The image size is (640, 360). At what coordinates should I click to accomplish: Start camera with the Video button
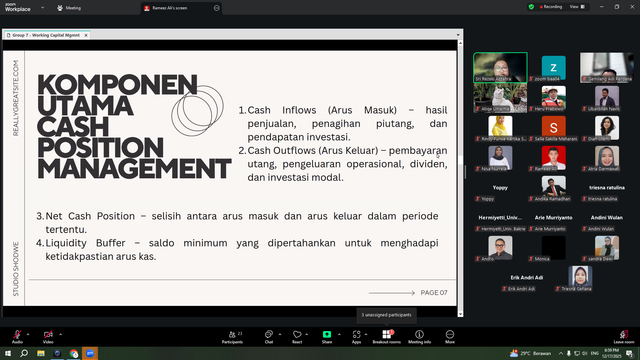tap(48, 337)
